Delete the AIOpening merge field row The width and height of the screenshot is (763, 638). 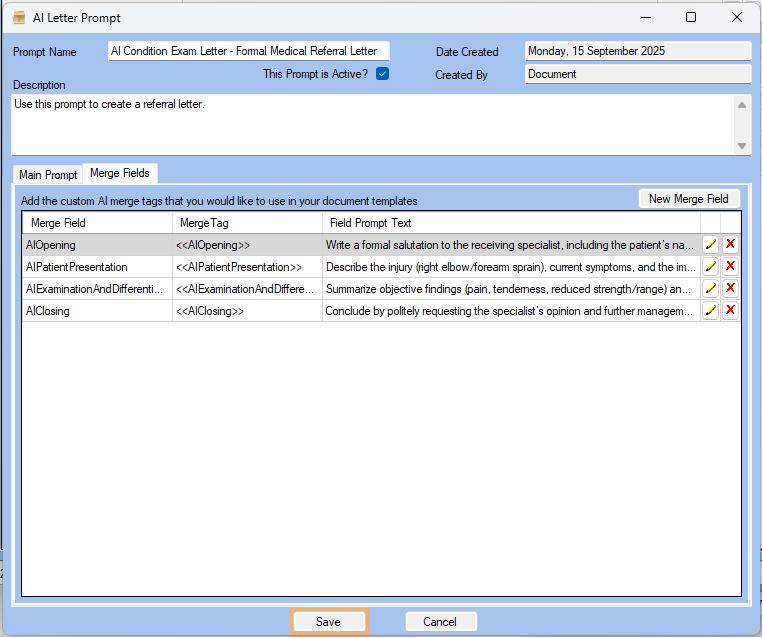click(730, 244)
